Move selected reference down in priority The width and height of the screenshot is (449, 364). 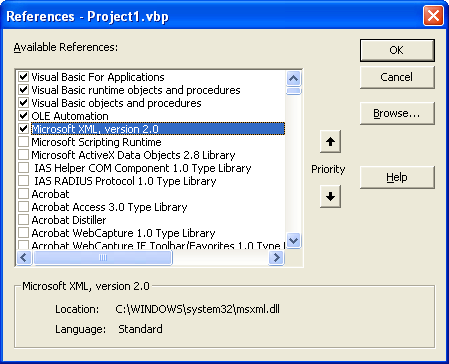click(330, 197)
